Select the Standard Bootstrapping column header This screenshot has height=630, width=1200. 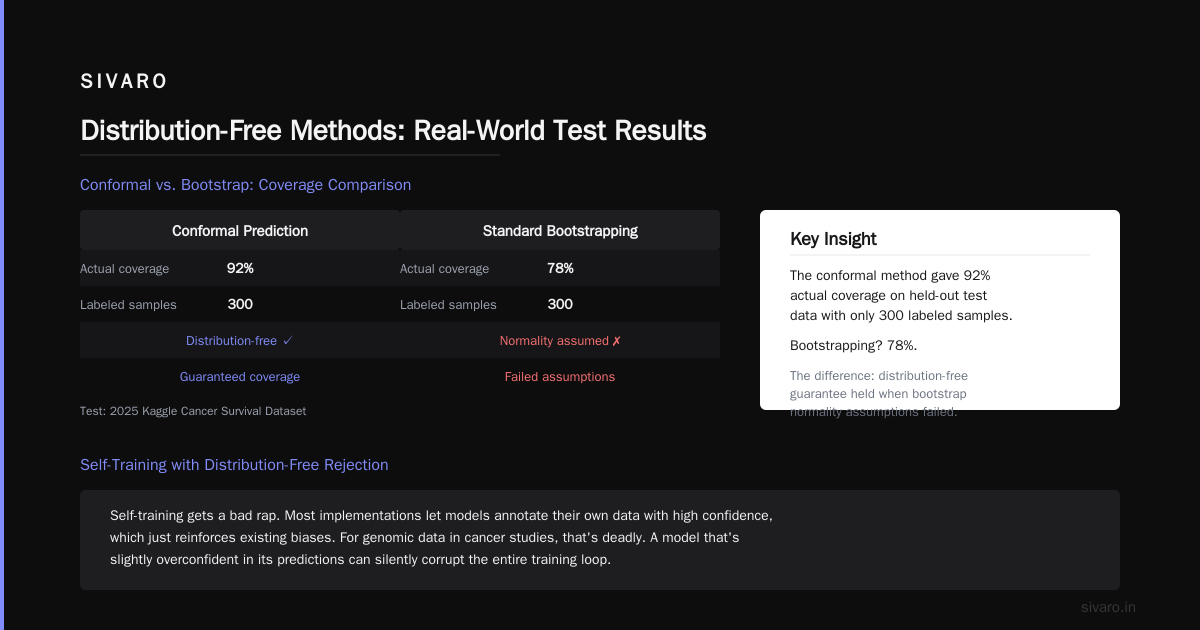[560, 230]
